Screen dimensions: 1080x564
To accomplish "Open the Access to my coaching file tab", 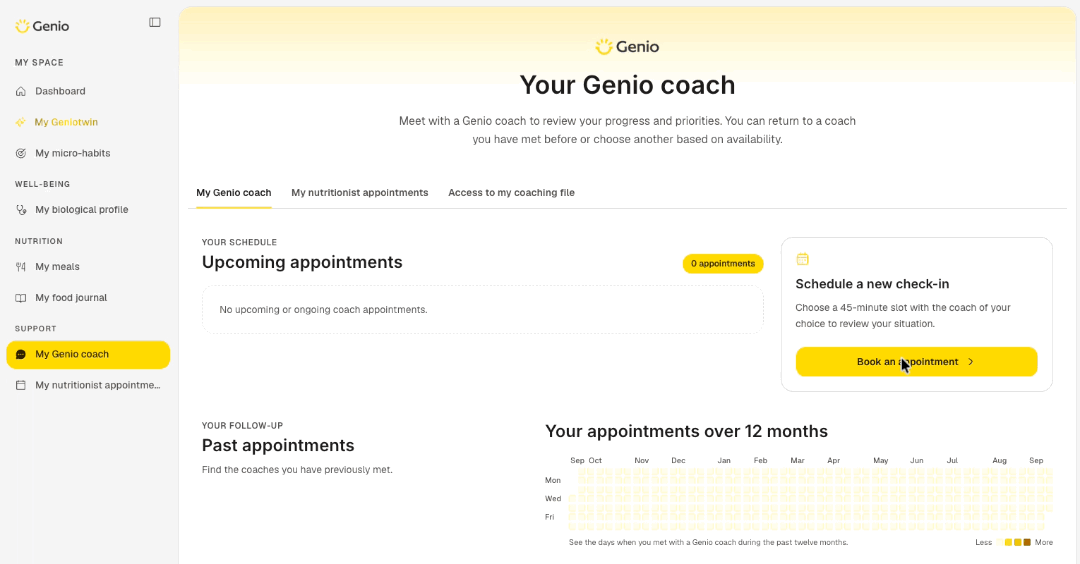I will click(x=511, y=193).
